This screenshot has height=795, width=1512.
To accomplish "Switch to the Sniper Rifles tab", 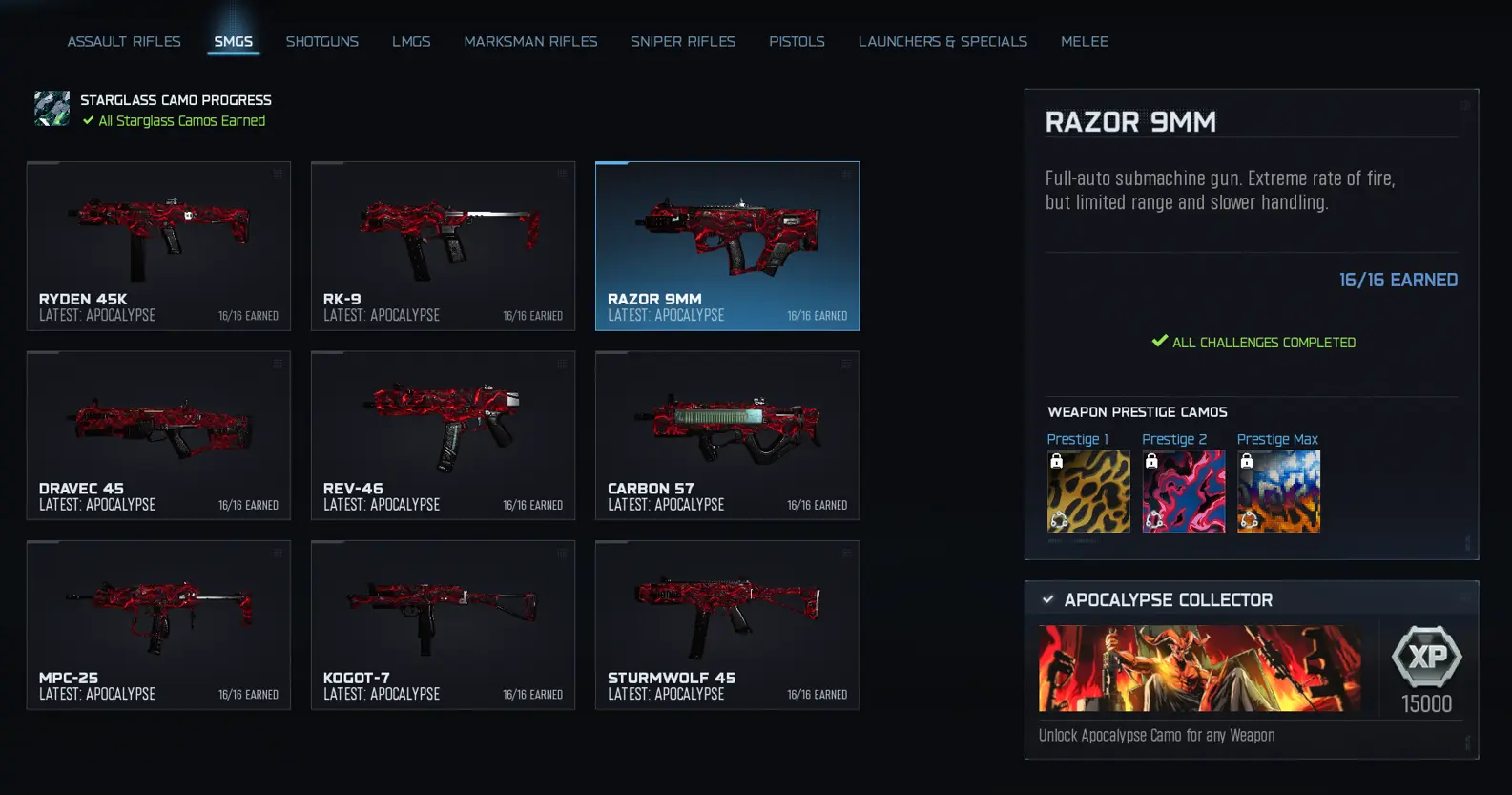I will pos(683,41).
